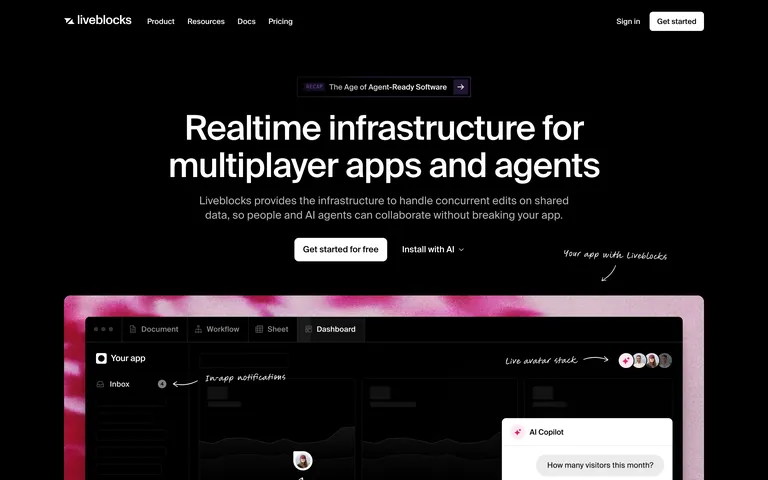The image size is (768, 480).
Task: Open the Pricing page
Action: point(280,22)
